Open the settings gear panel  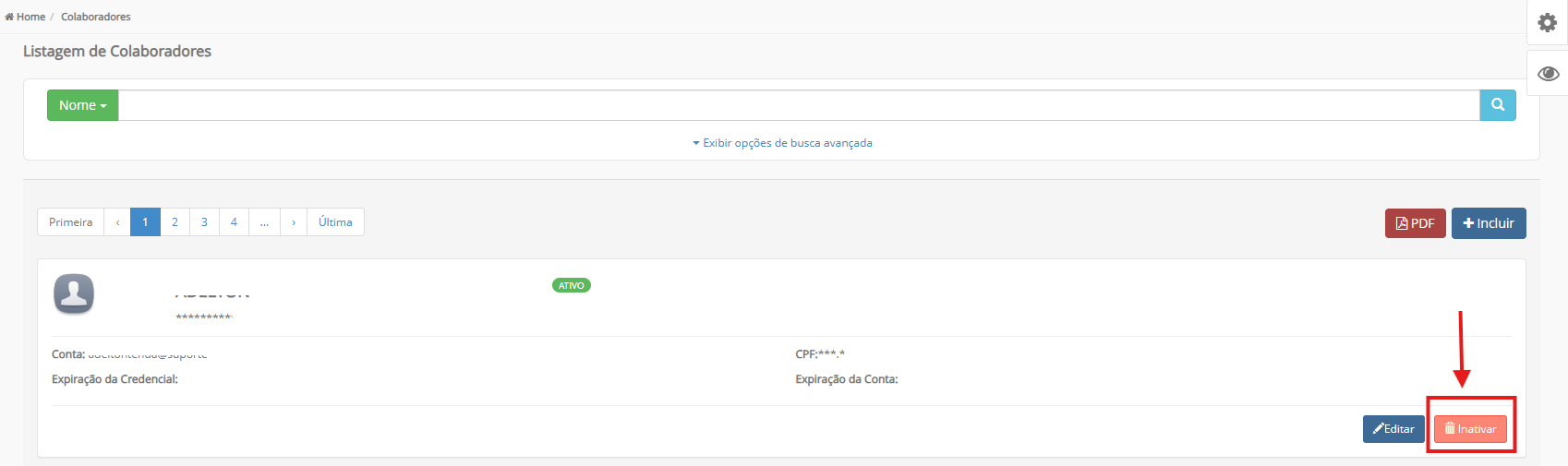click(1547, 22)
